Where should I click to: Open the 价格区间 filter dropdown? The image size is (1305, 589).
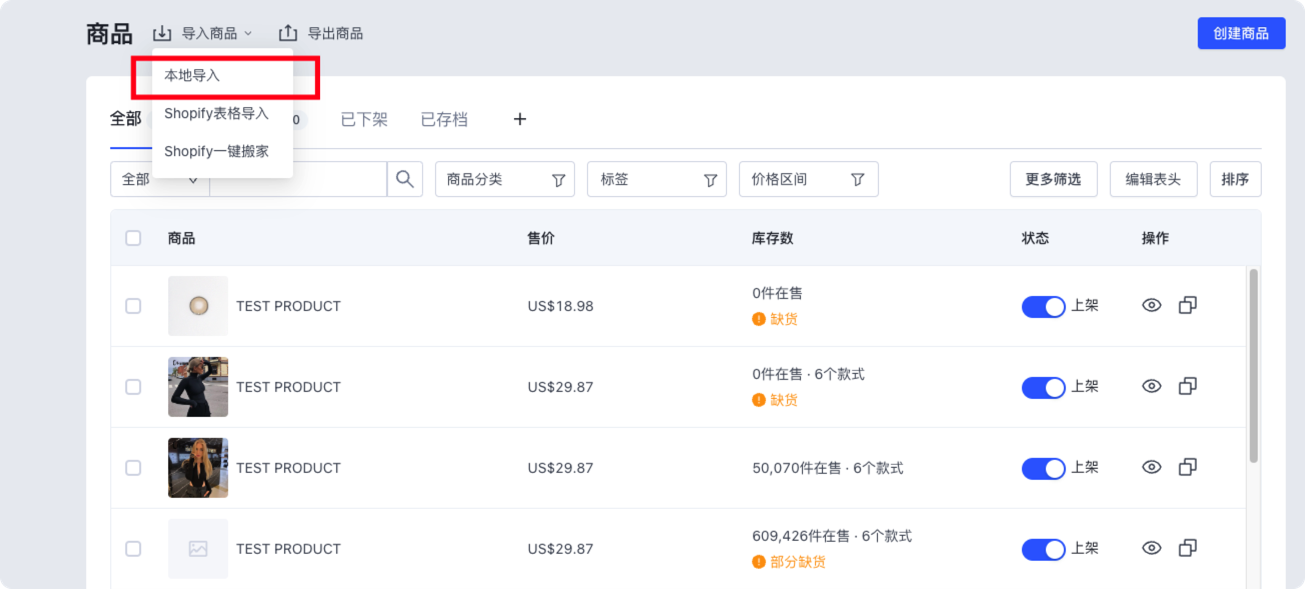[x=809, y=179]
